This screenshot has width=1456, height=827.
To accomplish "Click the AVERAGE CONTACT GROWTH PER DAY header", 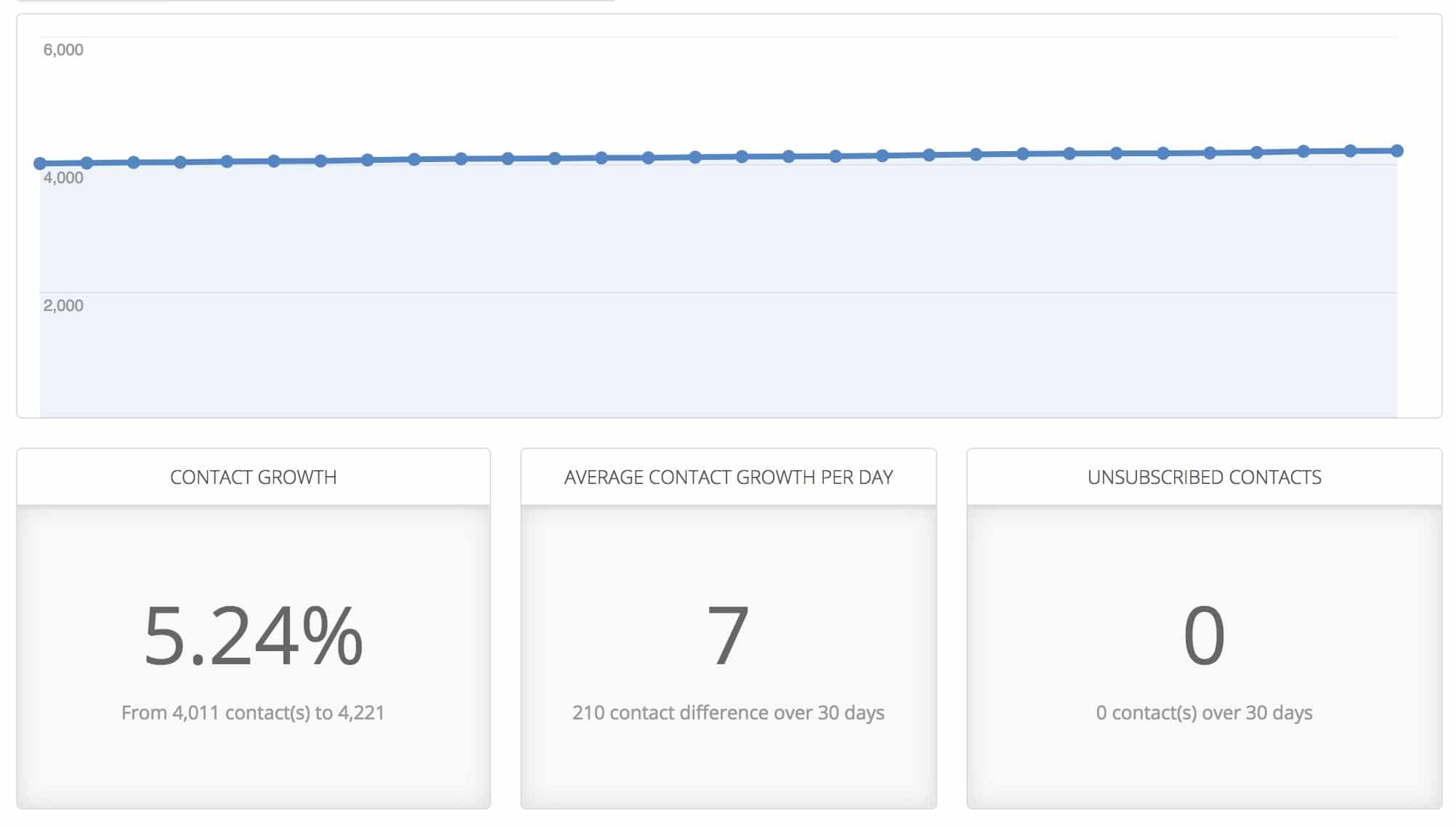I will point(729,477).
